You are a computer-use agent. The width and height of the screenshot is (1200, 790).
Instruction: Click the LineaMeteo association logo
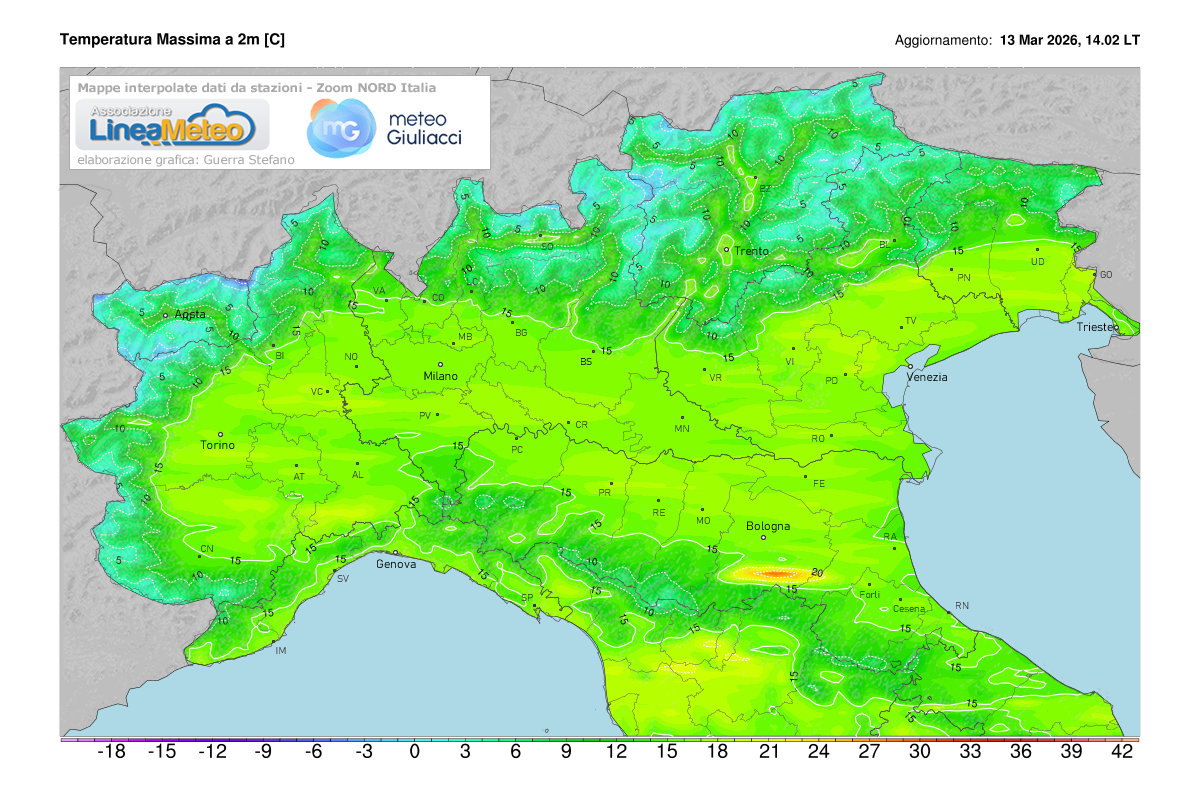pyautogui.click(x=170, y=123)
